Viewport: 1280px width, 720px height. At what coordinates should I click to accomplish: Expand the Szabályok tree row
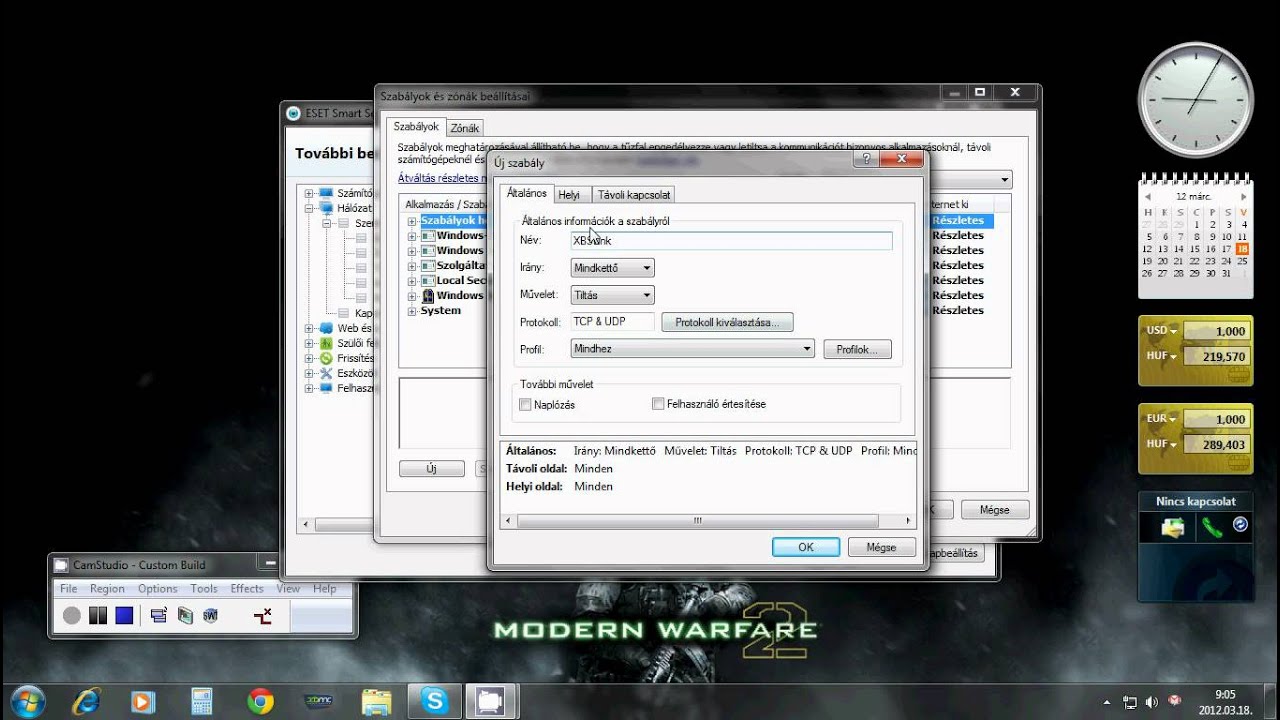coord(412,221)
